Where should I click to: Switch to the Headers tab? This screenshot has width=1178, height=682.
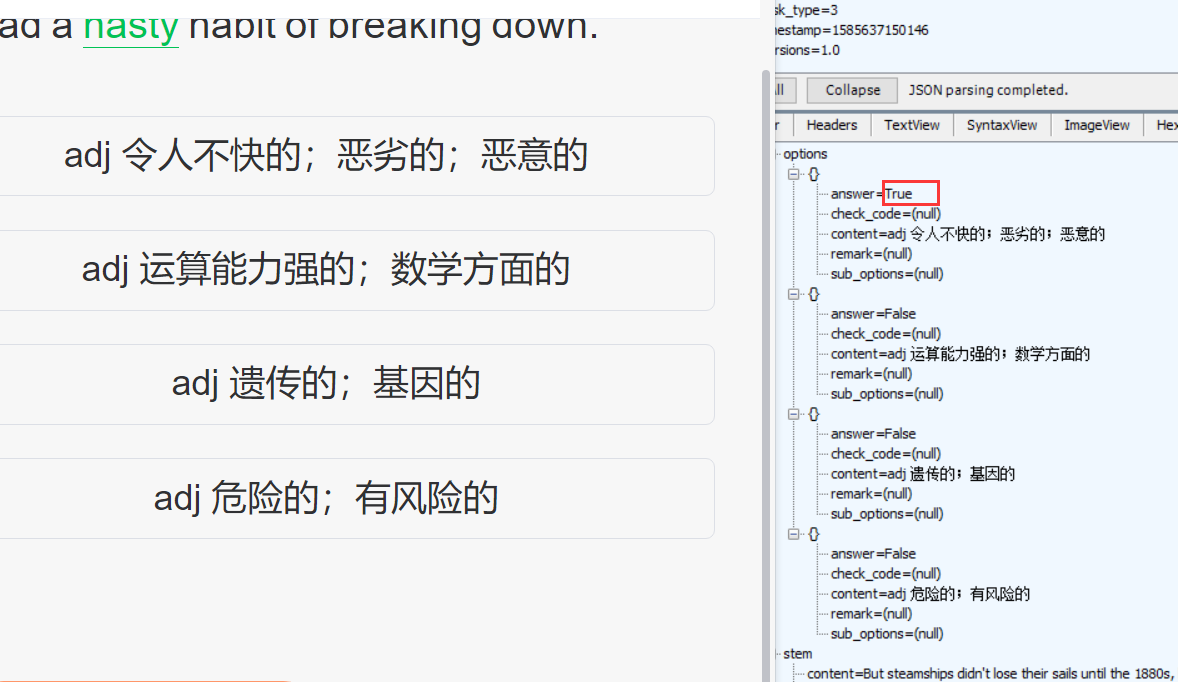832,125
